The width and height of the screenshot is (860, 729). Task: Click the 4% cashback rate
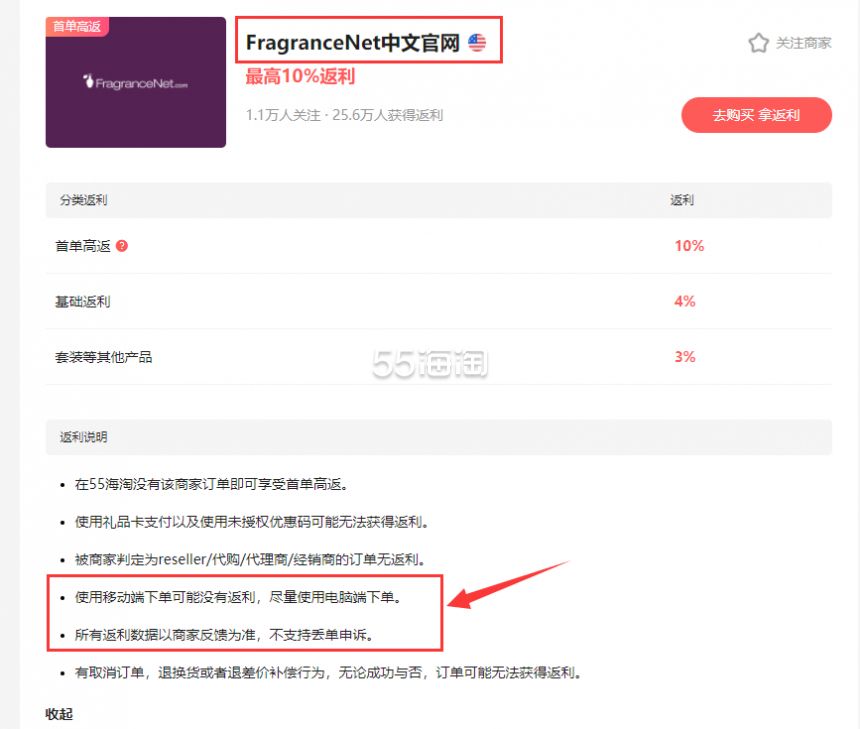684,301
